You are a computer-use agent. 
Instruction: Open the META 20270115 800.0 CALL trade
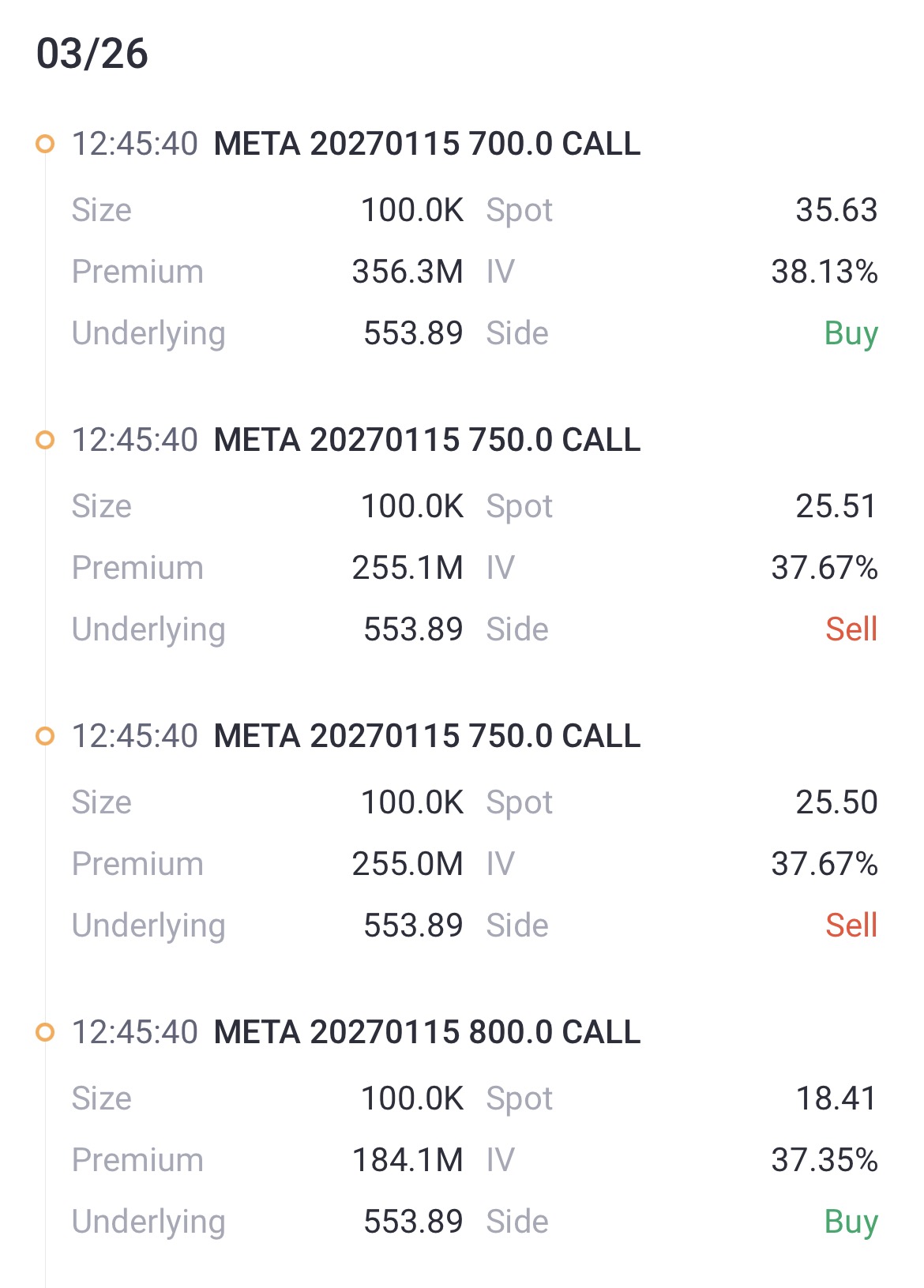[x=426, y=1032]
